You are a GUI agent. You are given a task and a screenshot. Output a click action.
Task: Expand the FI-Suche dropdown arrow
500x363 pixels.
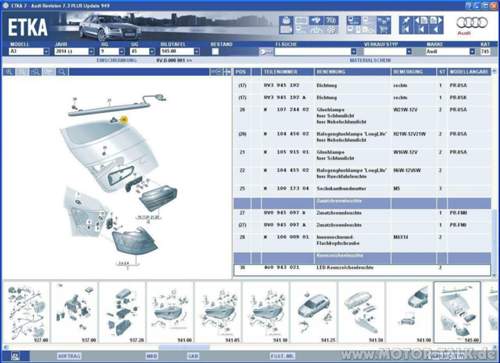(x=354, y=51)
